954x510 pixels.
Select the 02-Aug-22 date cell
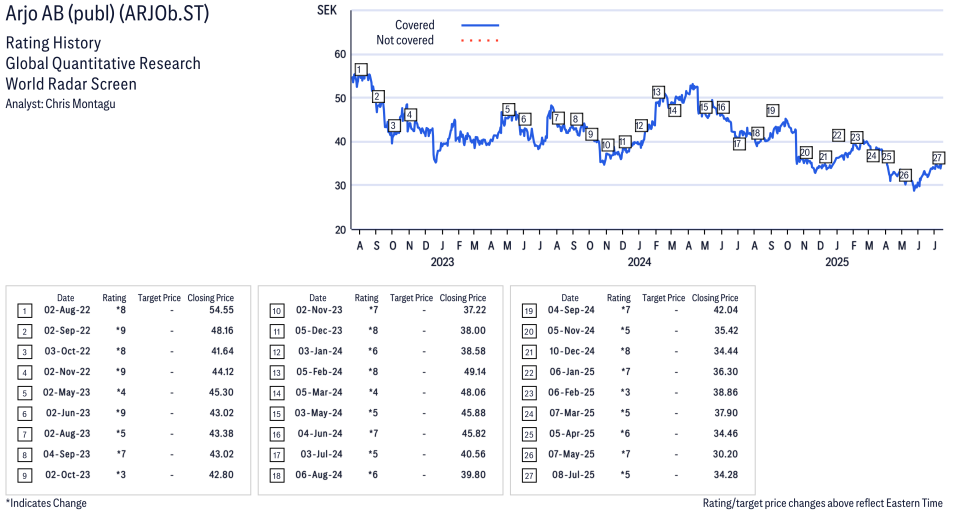67,310
